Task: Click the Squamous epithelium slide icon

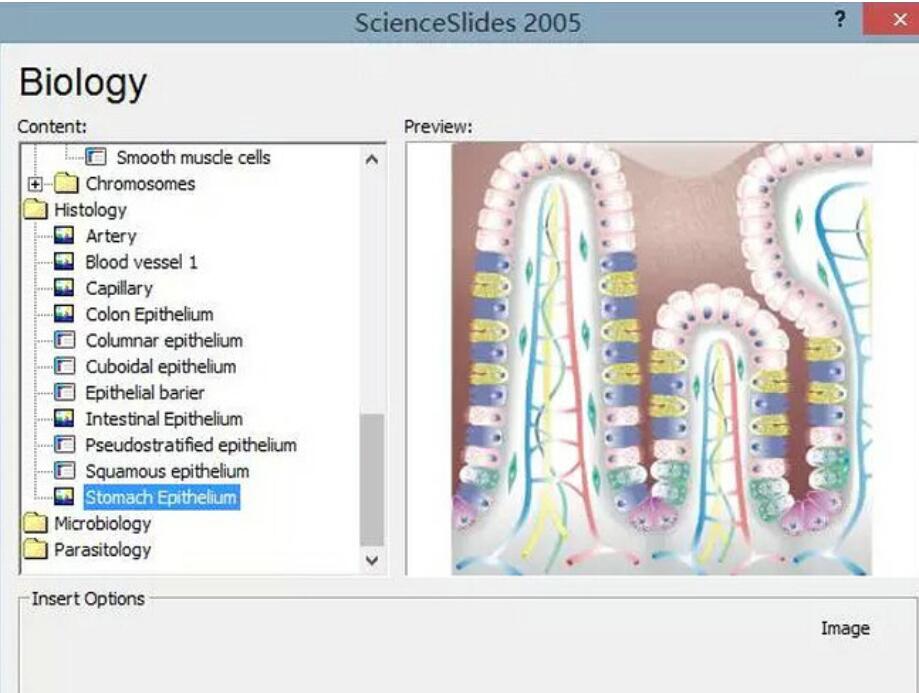Action: tap(65, 471)
